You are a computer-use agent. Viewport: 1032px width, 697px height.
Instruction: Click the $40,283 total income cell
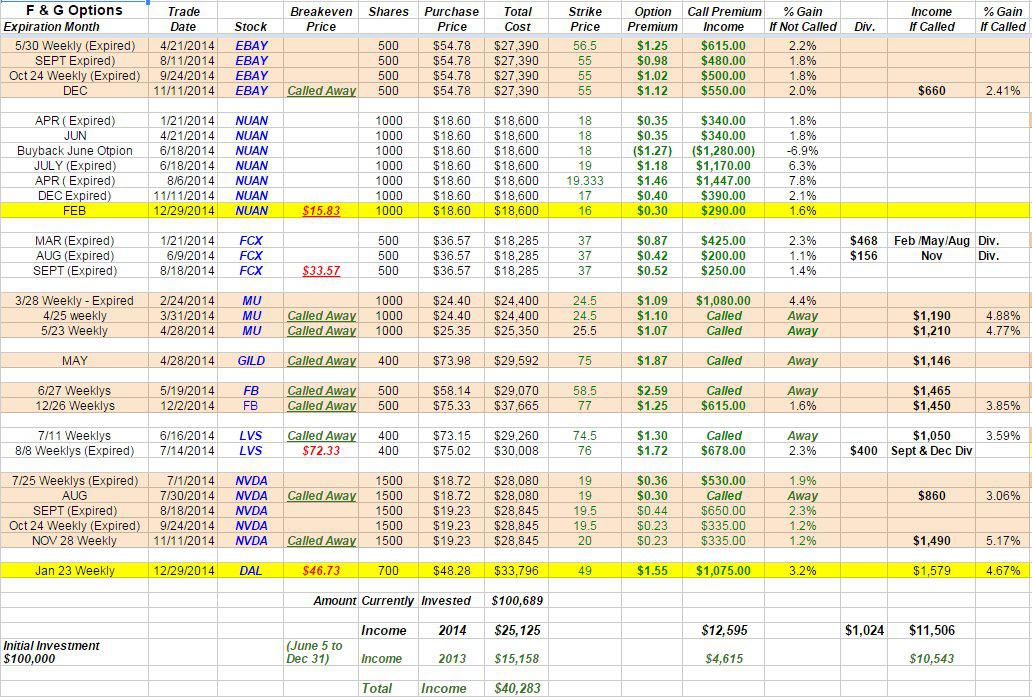(x=517, y=688)
